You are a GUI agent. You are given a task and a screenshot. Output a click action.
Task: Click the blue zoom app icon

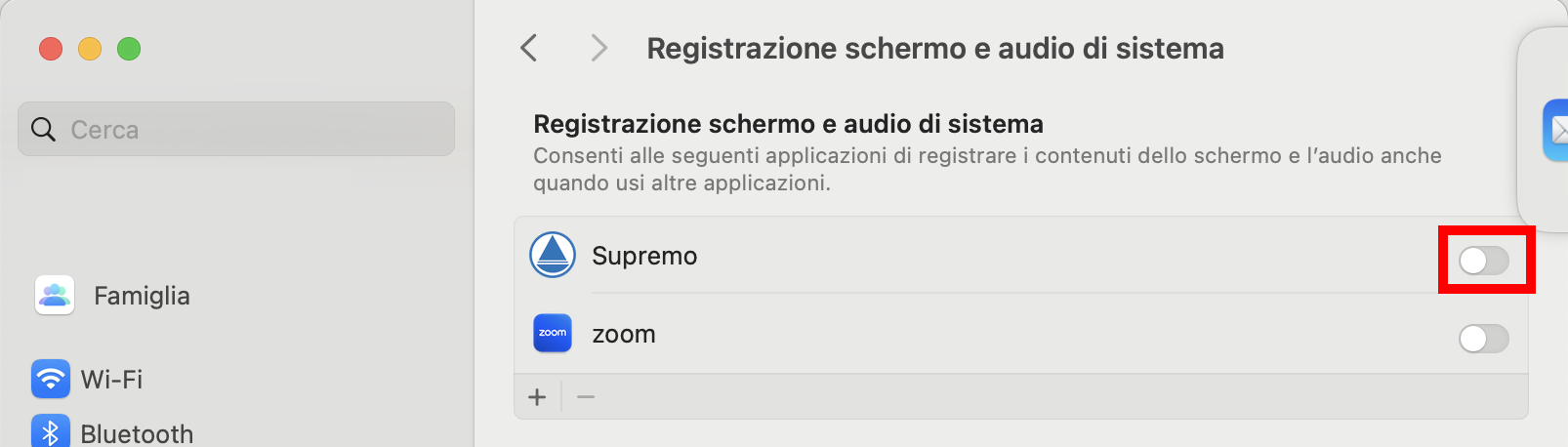click(553, 334)
